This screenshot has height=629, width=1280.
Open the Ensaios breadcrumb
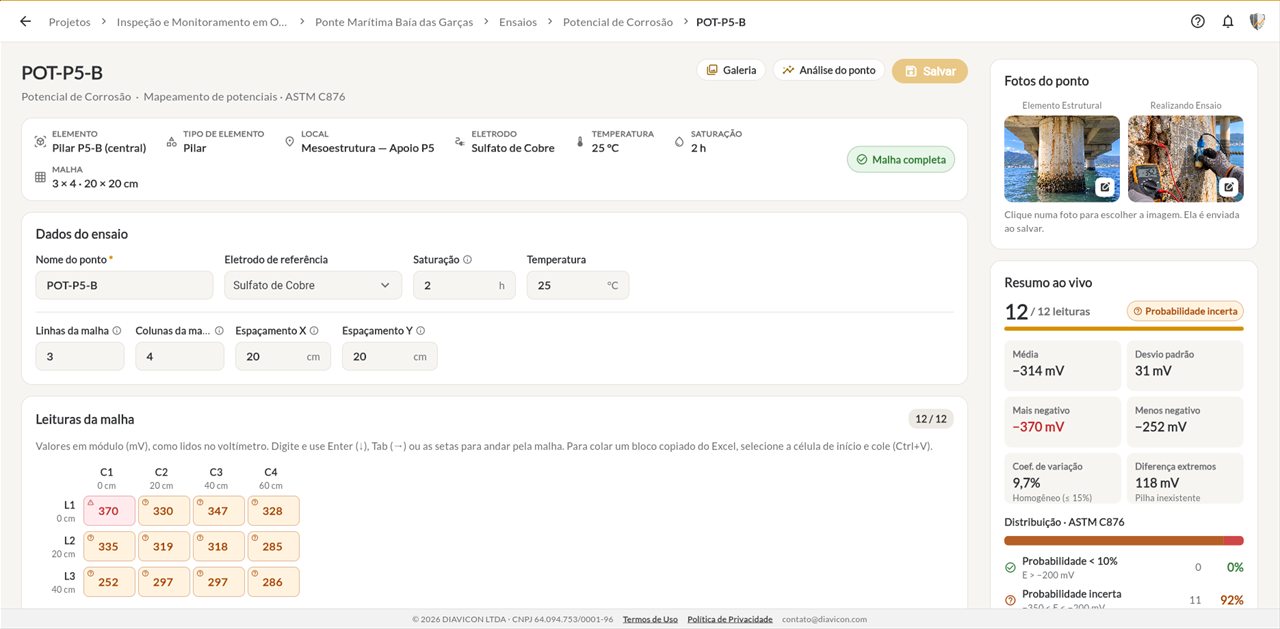(x=518, y=22)
